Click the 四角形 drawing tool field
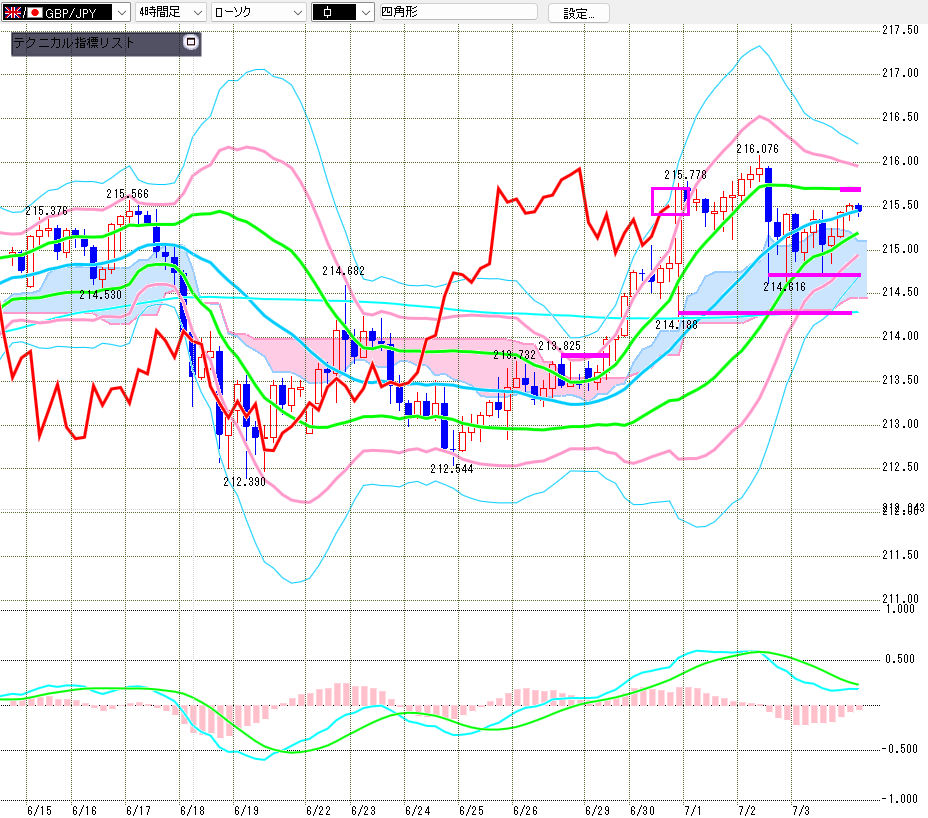The height and width of the screenshot is (818, 928). [458, 12]
